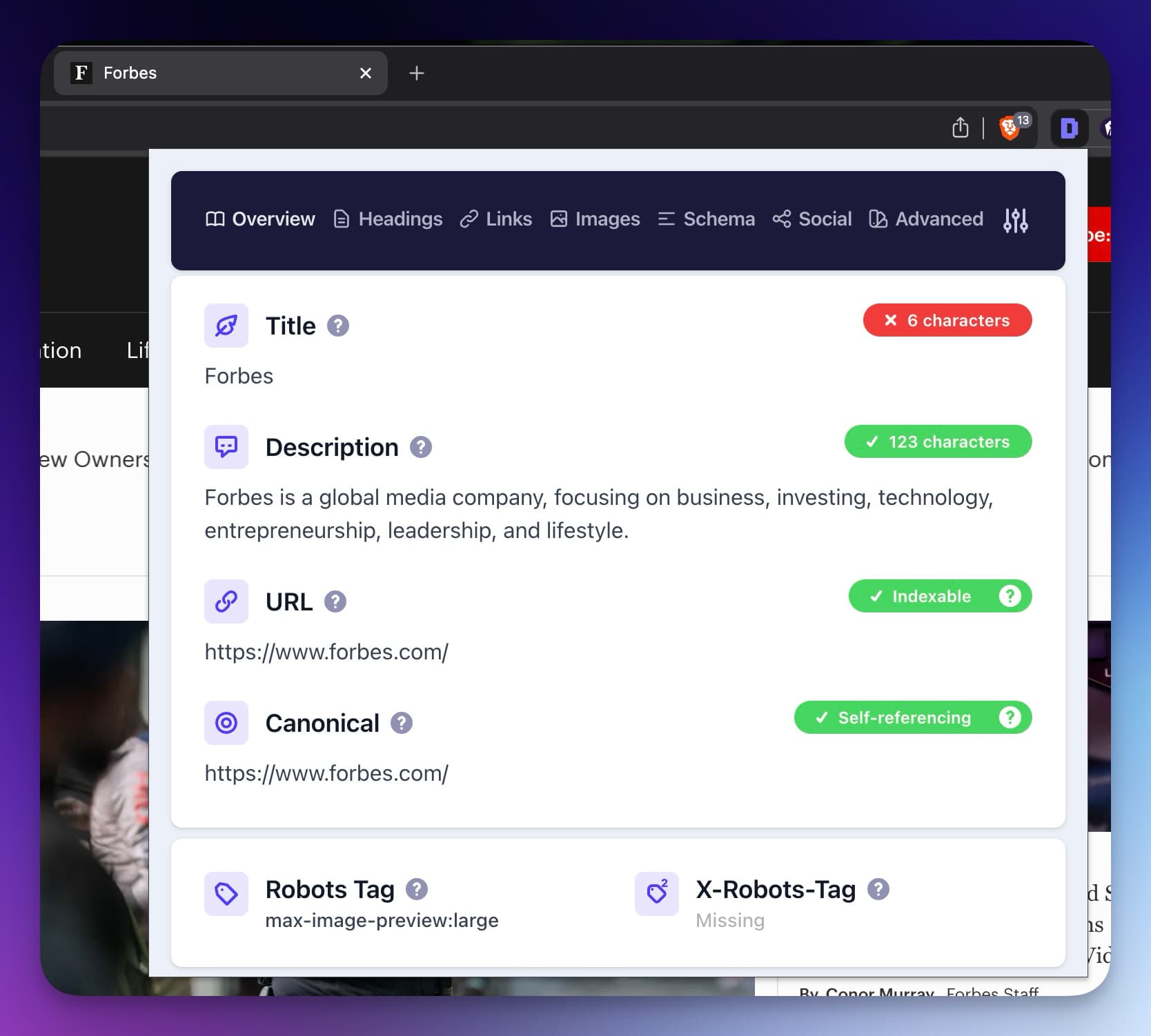
Task: Click the Indexable help toggle badge
Action: click(1009, 596)
